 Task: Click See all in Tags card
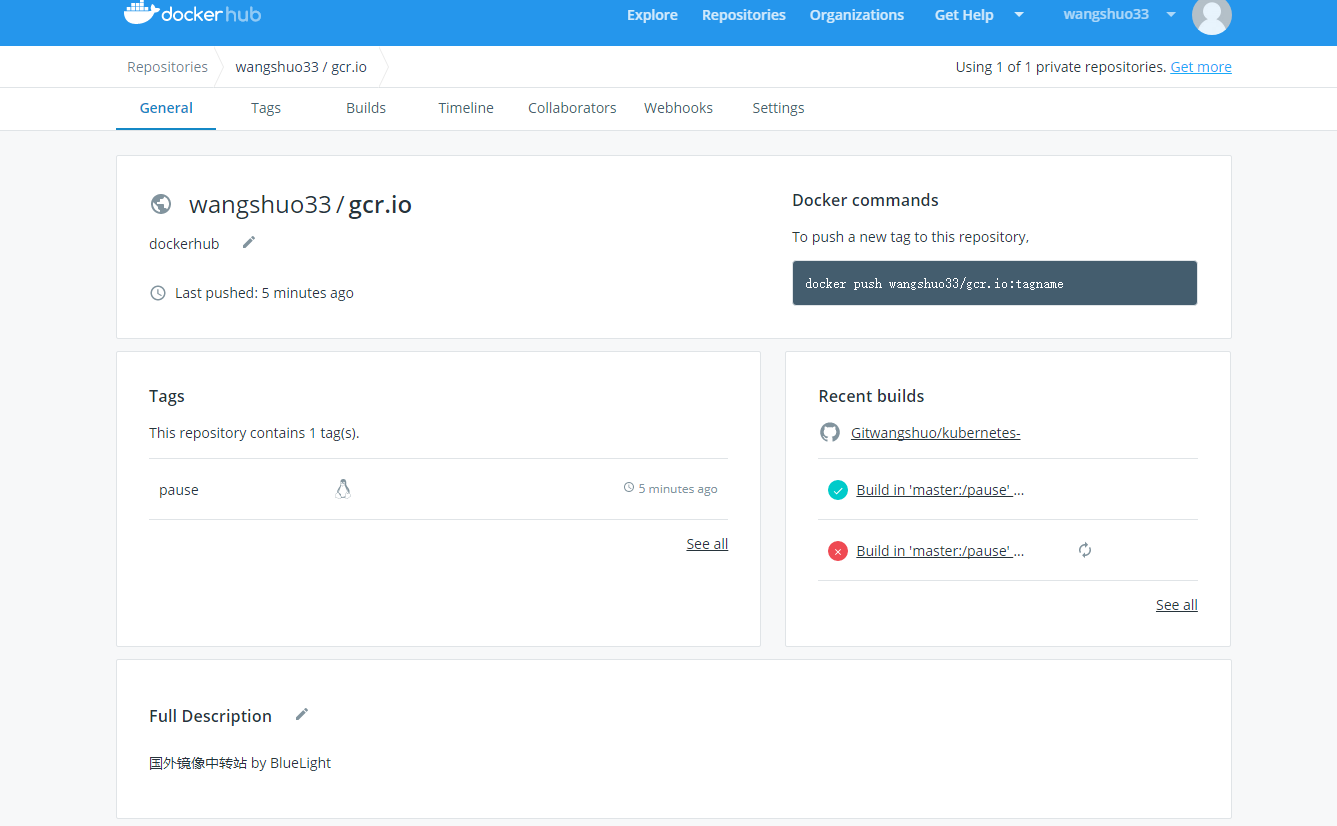tap(707, 544)
